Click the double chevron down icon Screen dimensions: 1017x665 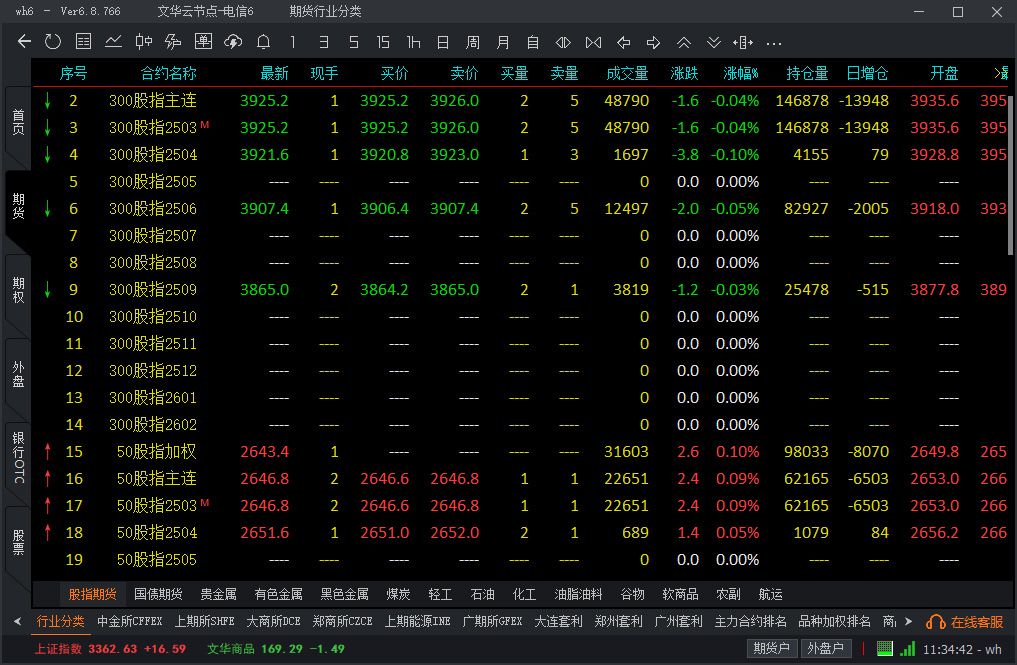713,42
